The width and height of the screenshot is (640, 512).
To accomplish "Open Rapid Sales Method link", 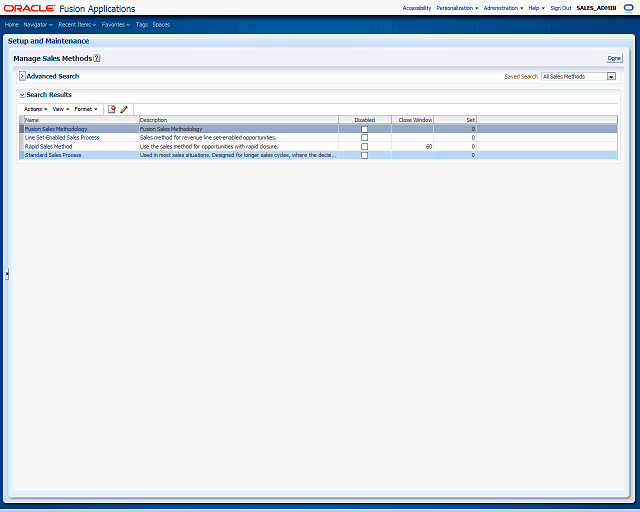I will [49, 147].
